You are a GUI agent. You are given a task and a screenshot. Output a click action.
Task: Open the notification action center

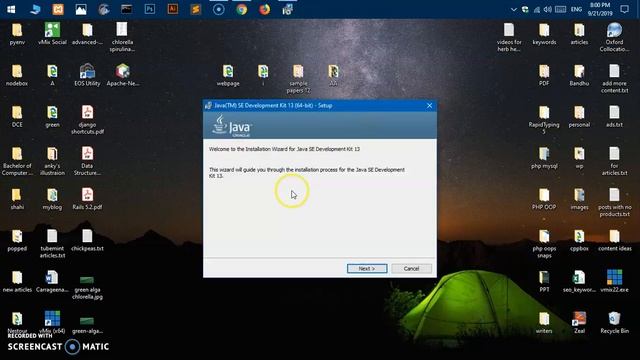tap(624, 9)
